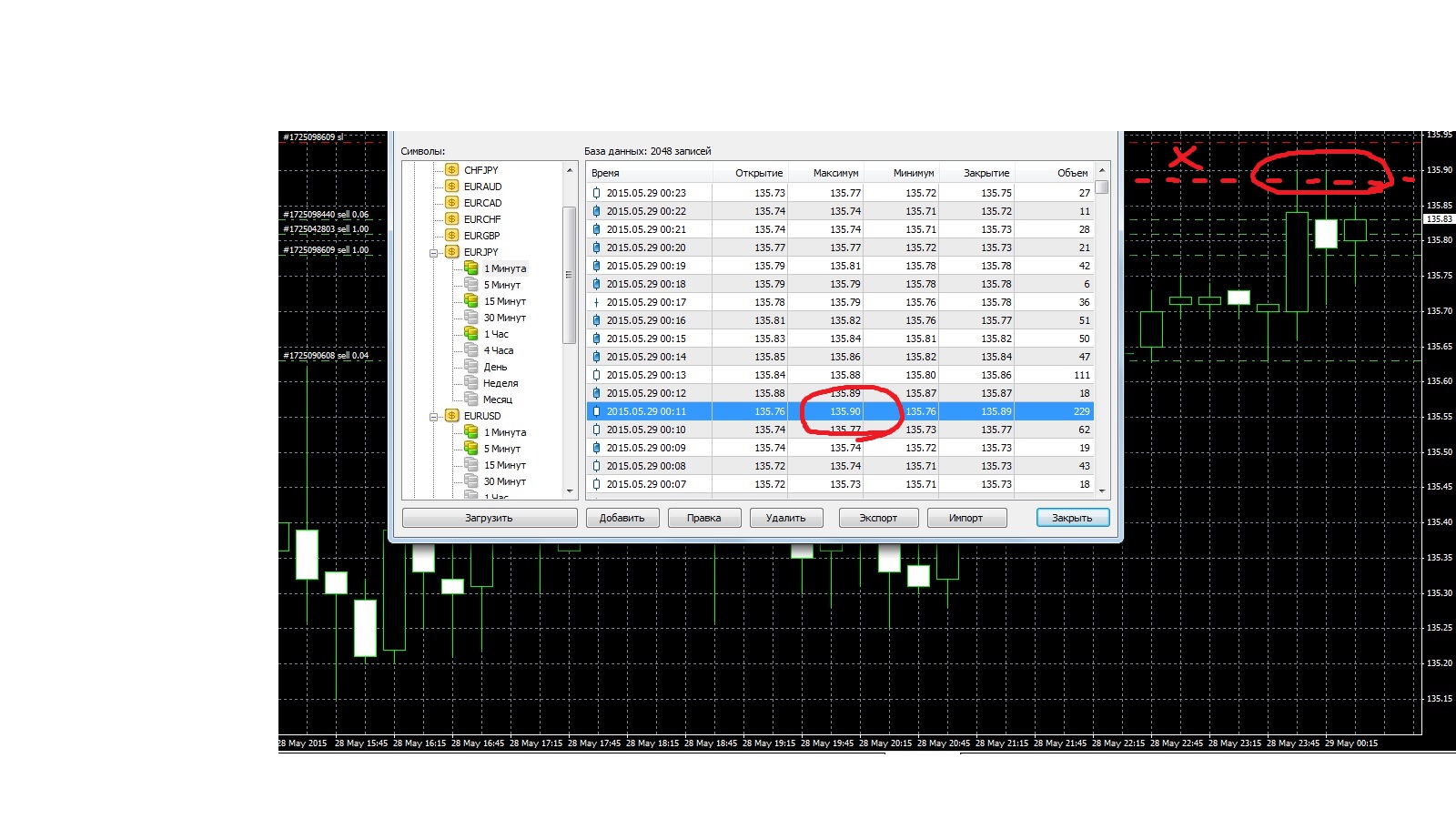Click the gray database icon for EURJPY 30 Минут
Screen dimensions: 1456x819
pyautogui.click(x=471, y=318)
